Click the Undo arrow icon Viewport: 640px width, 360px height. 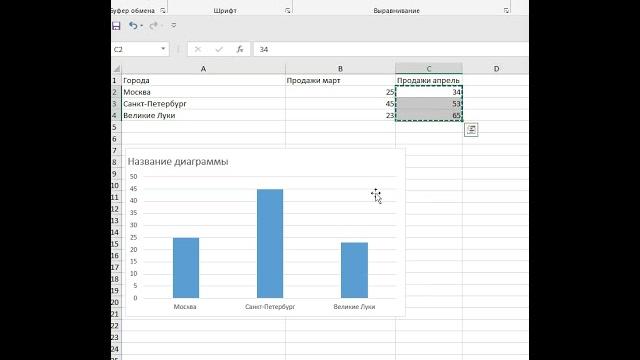133,26
